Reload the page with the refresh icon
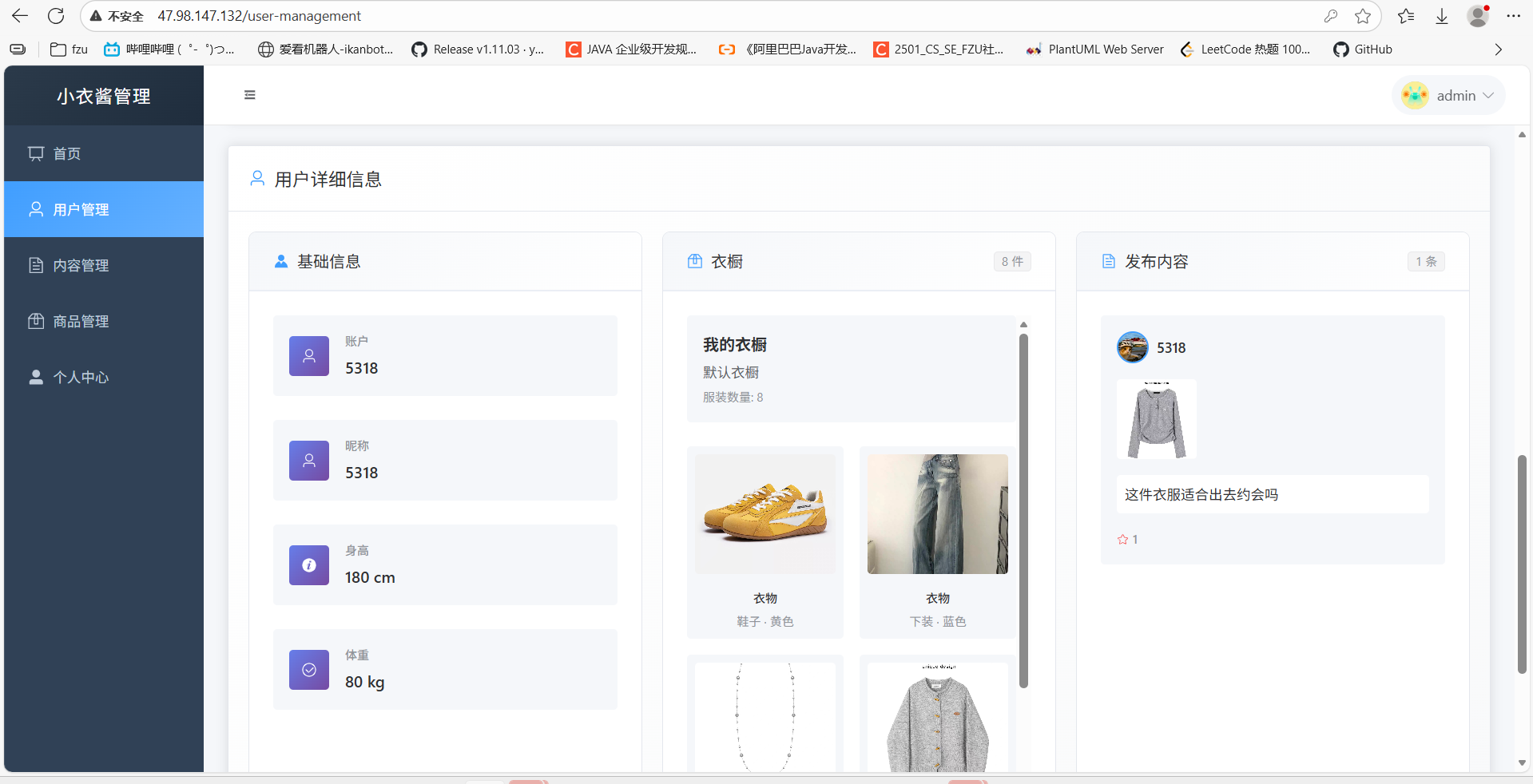1533x784 pixels. pyautogui.click(x=56, y=16)
